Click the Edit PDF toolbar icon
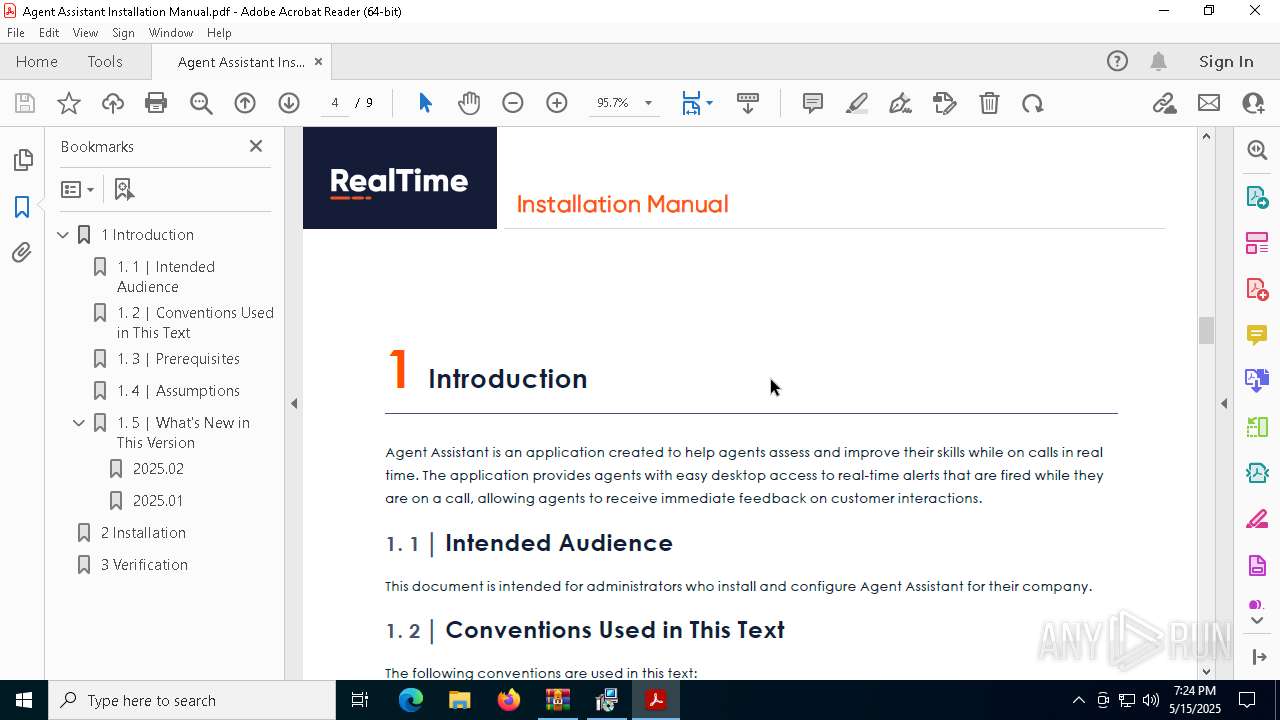This screenshot has width=1280, height=720. click(945, 103)
